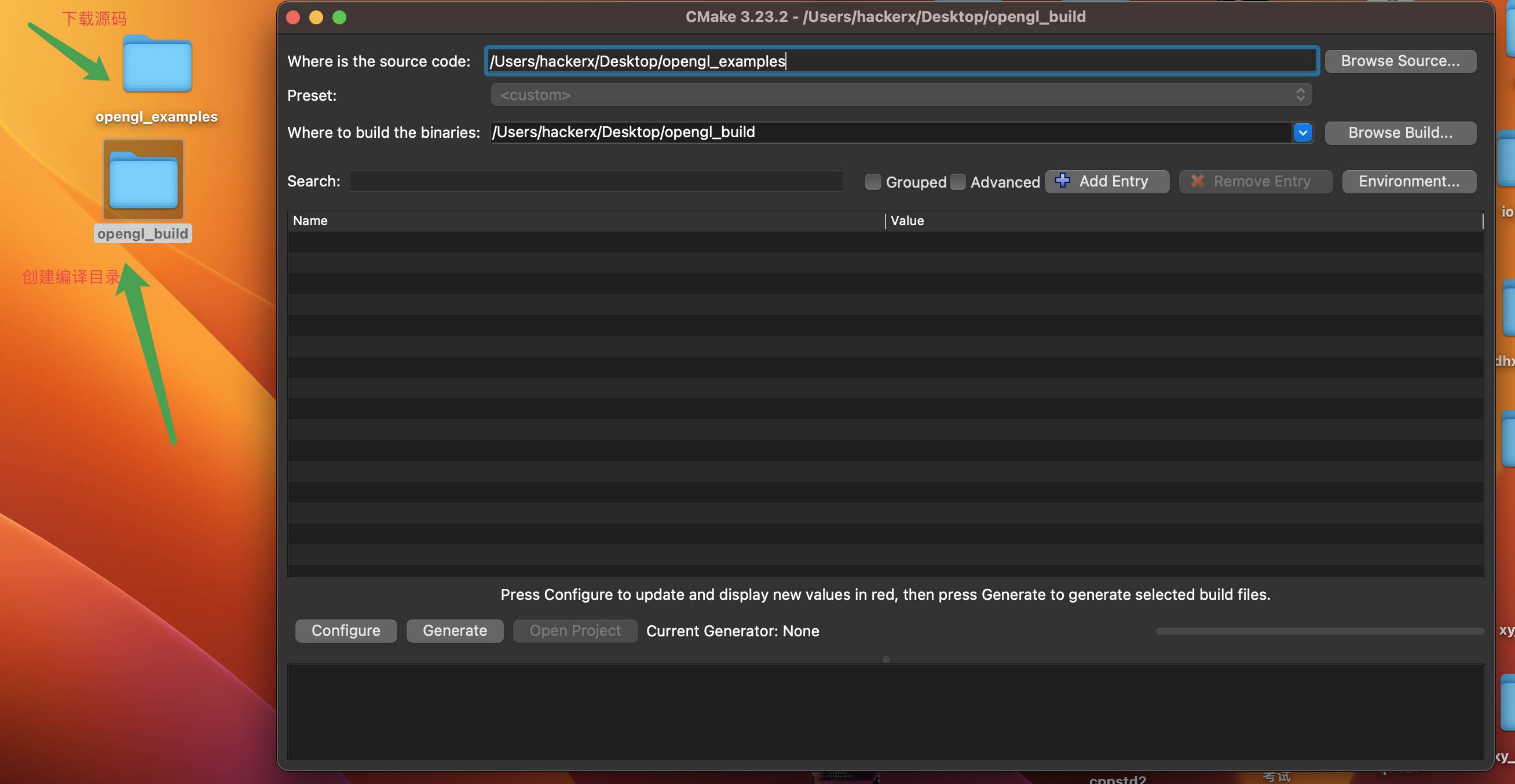Focus the build binaries path field

pyautogui.click(x=891, y=133)
